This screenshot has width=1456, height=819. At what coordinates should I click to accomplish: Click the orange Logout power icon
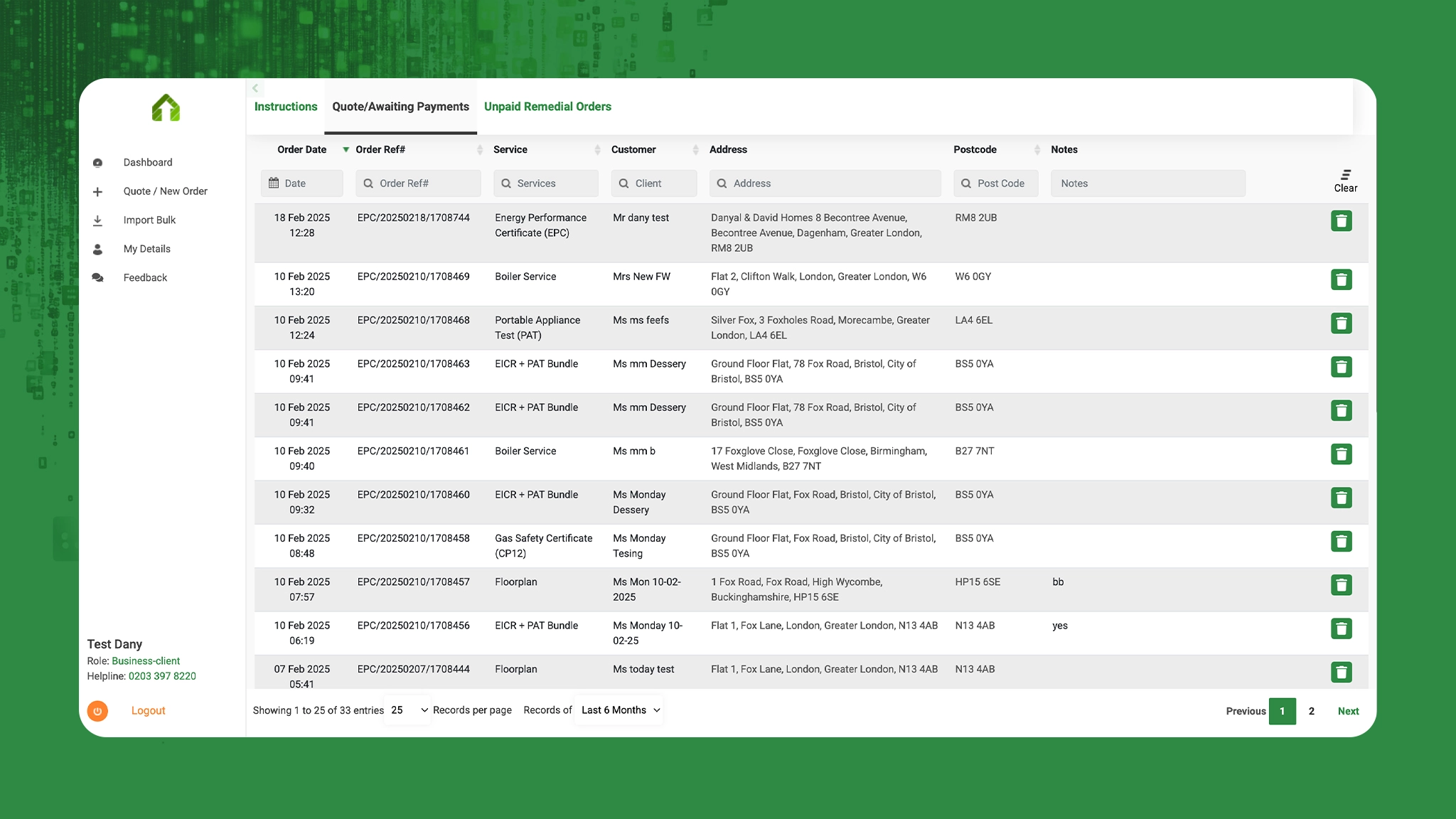point(97,711)
